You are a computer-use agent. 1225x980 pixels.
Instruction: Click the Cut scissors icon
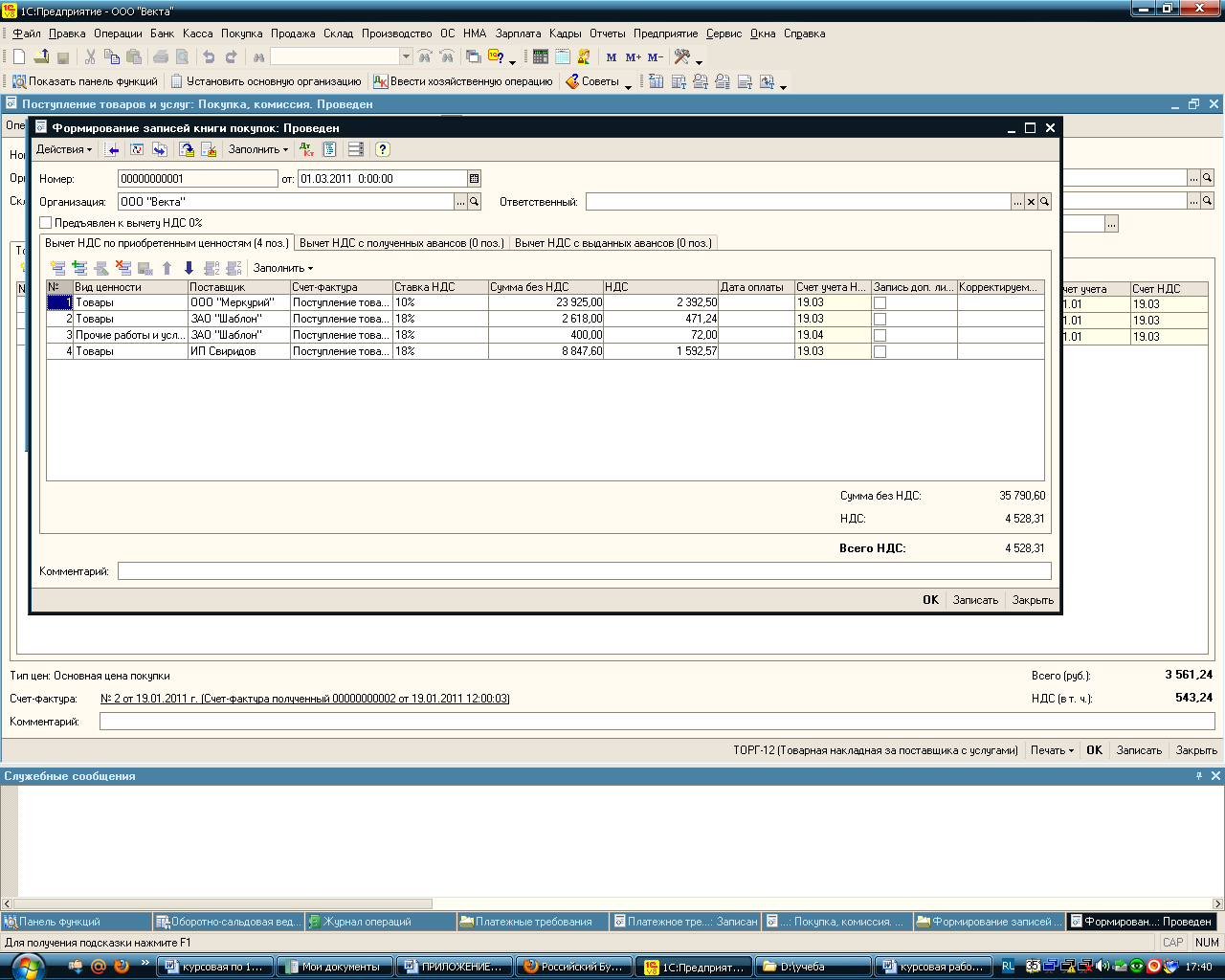coord(90,57)
